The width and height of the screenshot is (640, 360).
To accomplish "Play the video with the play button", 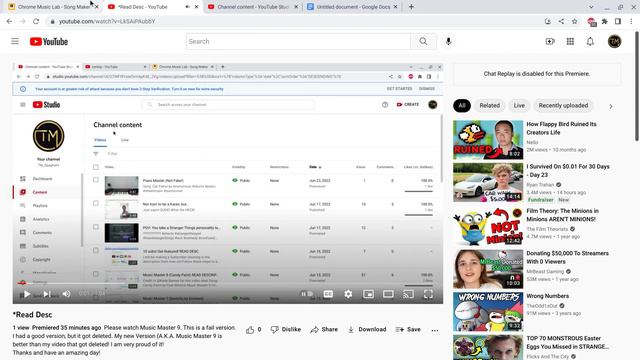I will (27, 294).
